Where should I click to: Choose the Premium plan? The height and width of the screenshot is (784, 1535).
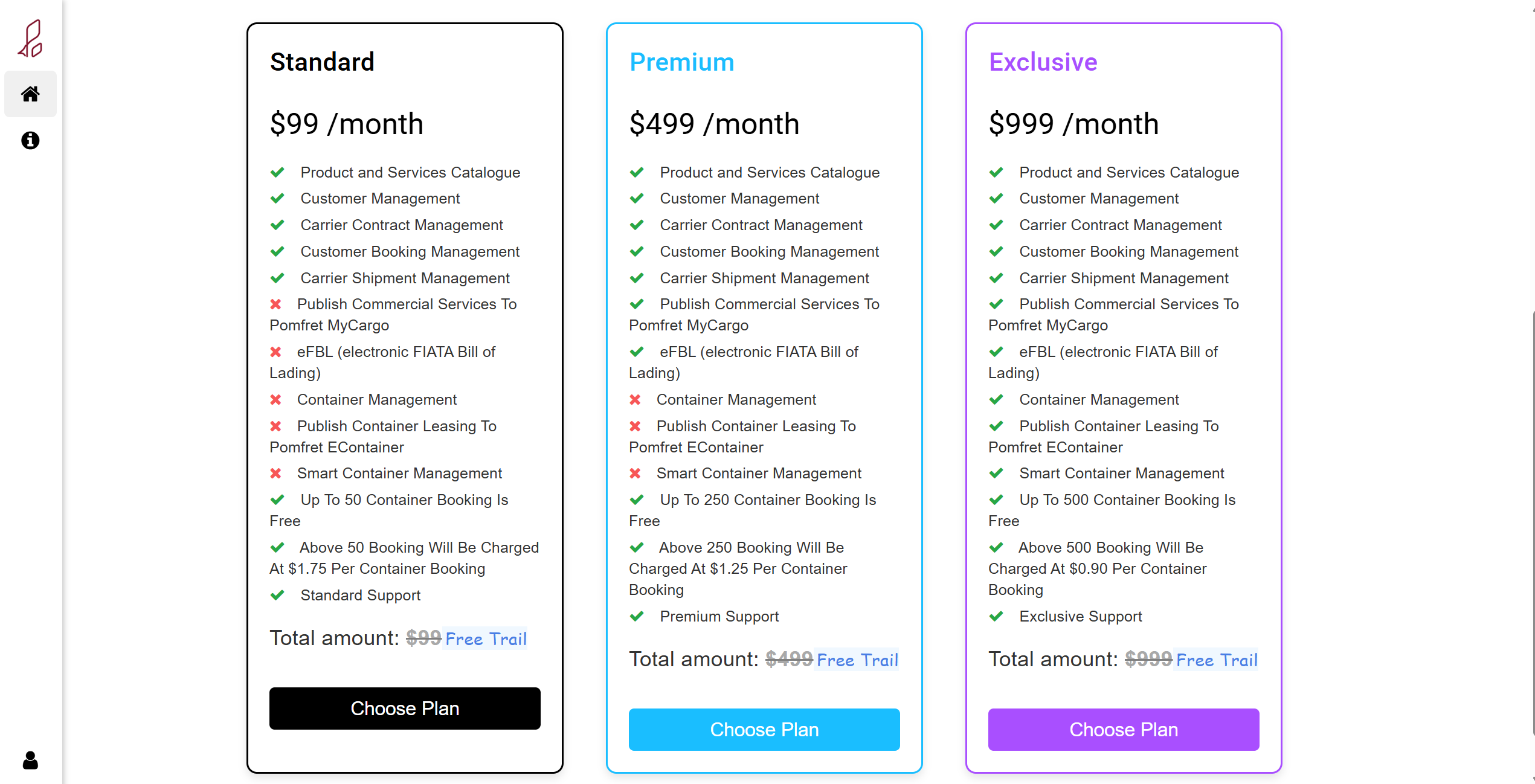click(x=764, y=729)
